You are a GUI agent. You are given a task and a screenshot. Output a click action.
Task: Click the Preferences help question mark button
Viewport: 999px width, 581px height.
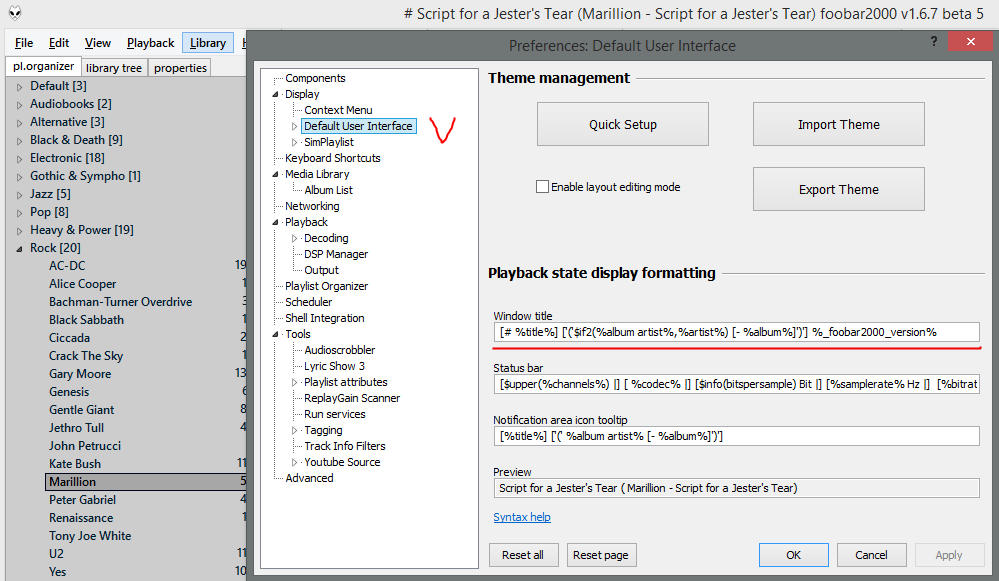[x=934, y=42]
